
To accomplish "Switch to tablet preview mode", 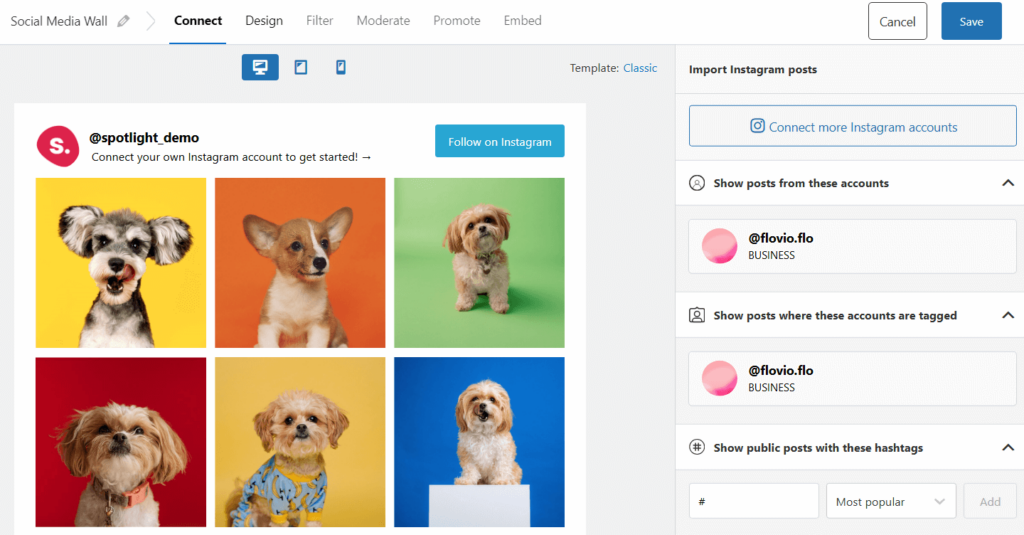I will pyautogui.click(x=300, y=67).
